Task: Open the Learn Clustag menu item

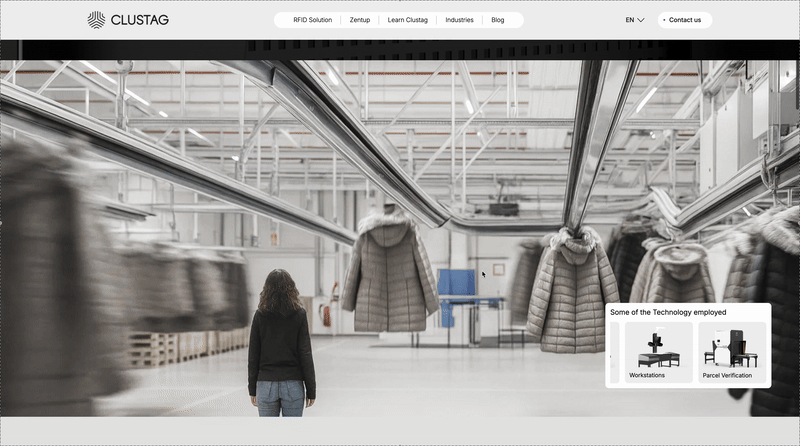Action: pos(407,20)
